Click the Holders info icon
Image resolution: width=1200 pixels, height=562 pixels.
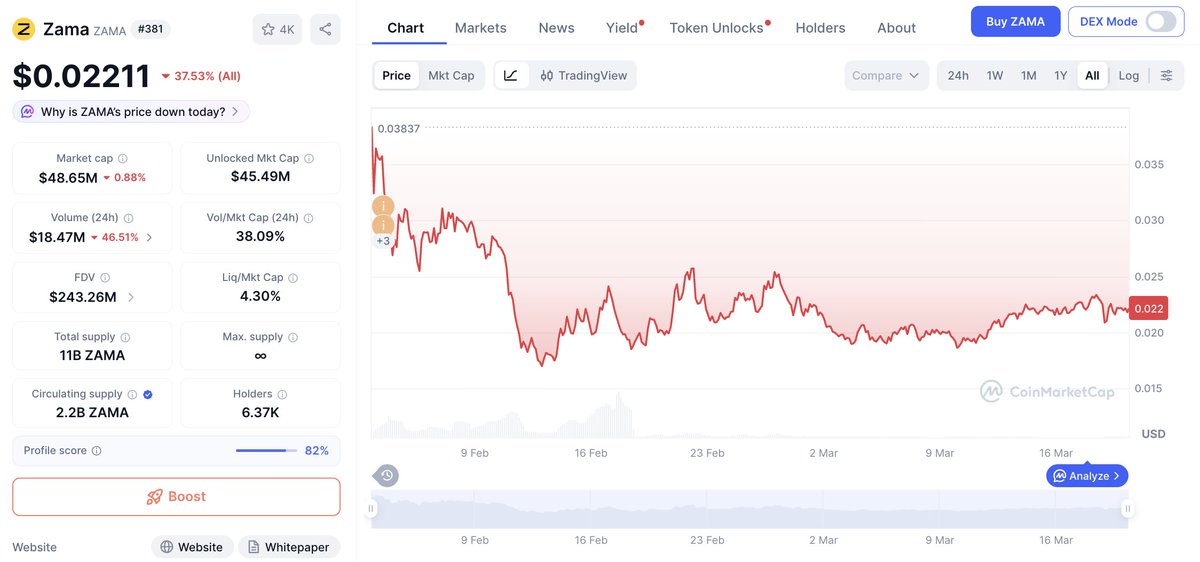282,394
